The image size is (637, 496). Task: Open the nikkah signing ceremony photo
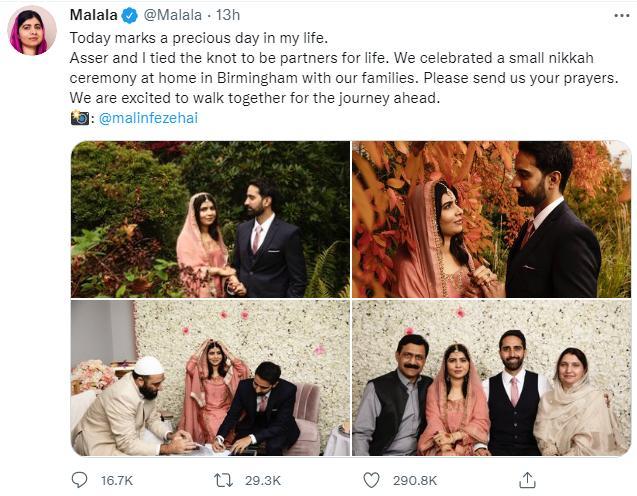[209, 378]
